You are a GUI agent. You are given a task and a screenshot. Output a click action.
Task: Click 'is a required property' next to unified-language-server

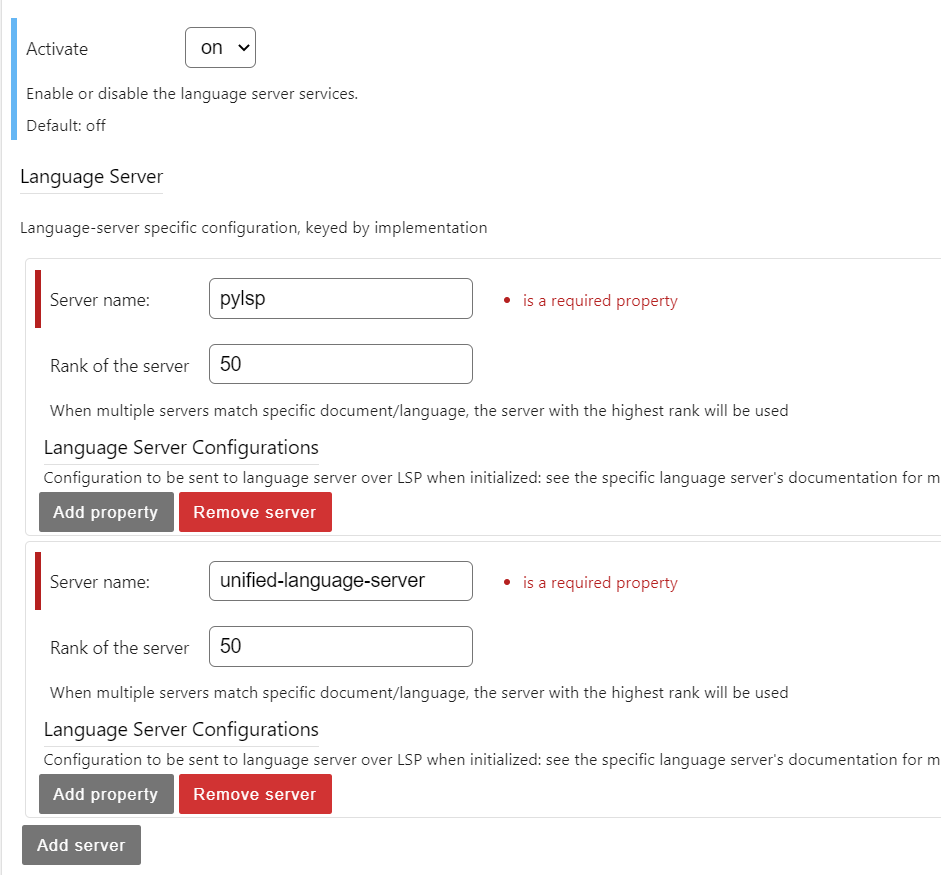click(x=600, y=582)
